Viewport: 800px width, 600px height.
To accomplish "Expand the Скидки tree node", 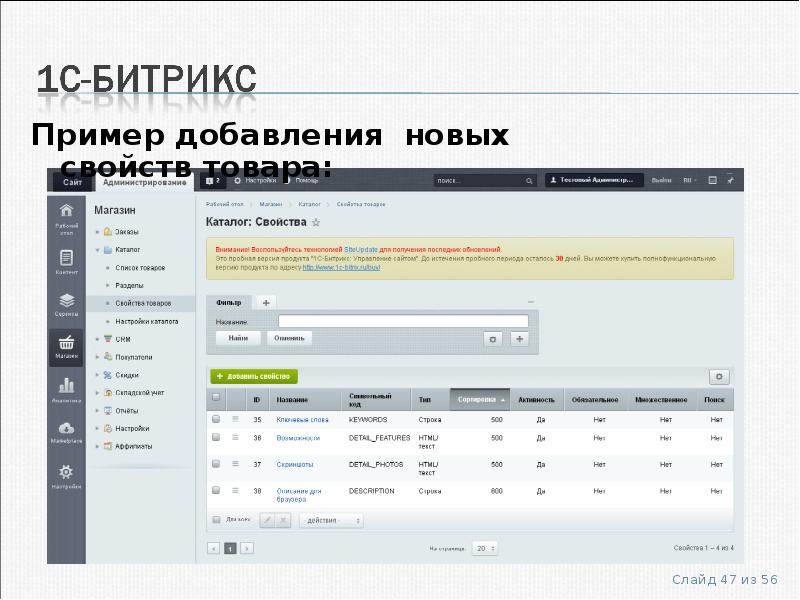I will (x=97, y=375).
